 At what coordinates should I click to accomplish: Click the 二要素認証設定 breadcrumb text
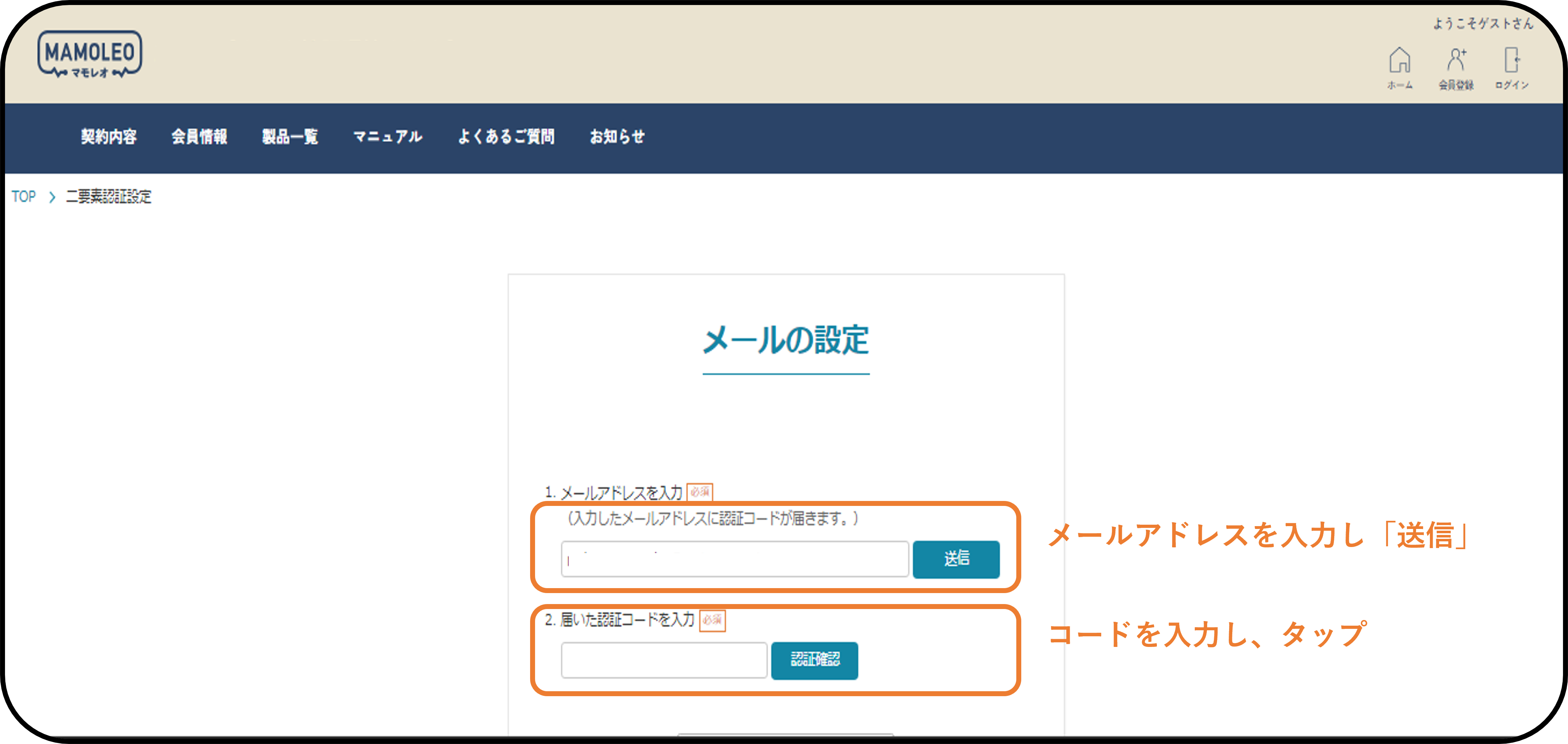tap(108, 197)
